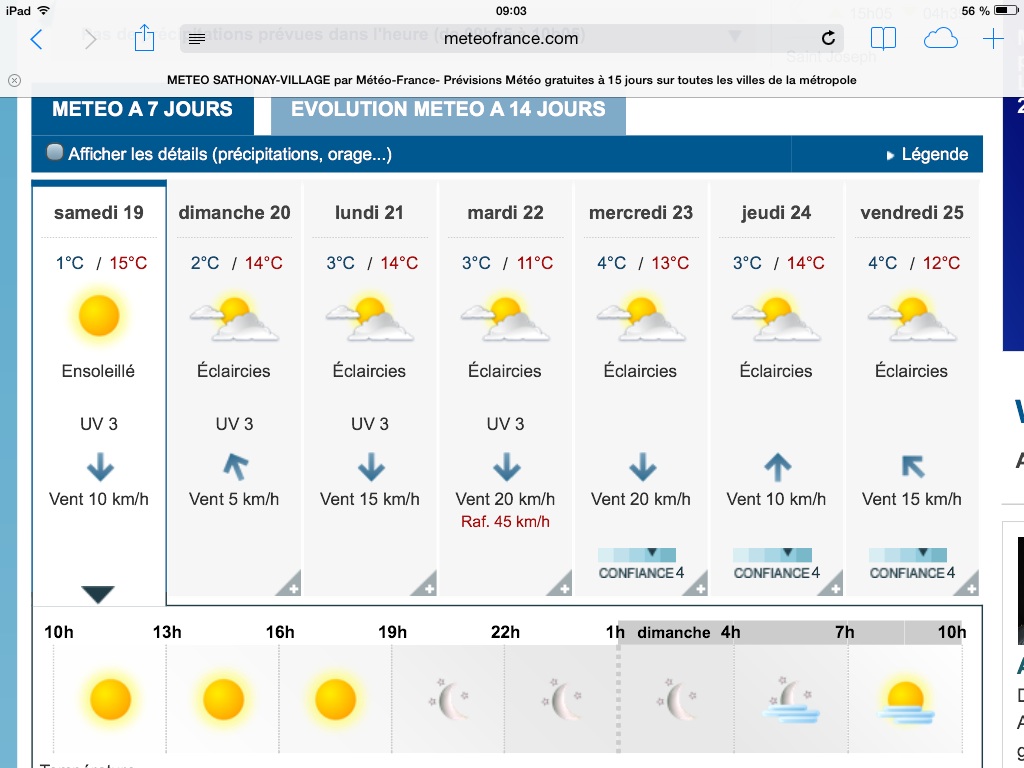Image resolution: width=1024 pixels, height=768 pixels.
Task: Reload the meteofrance.com page
Action: coord(828,39)
